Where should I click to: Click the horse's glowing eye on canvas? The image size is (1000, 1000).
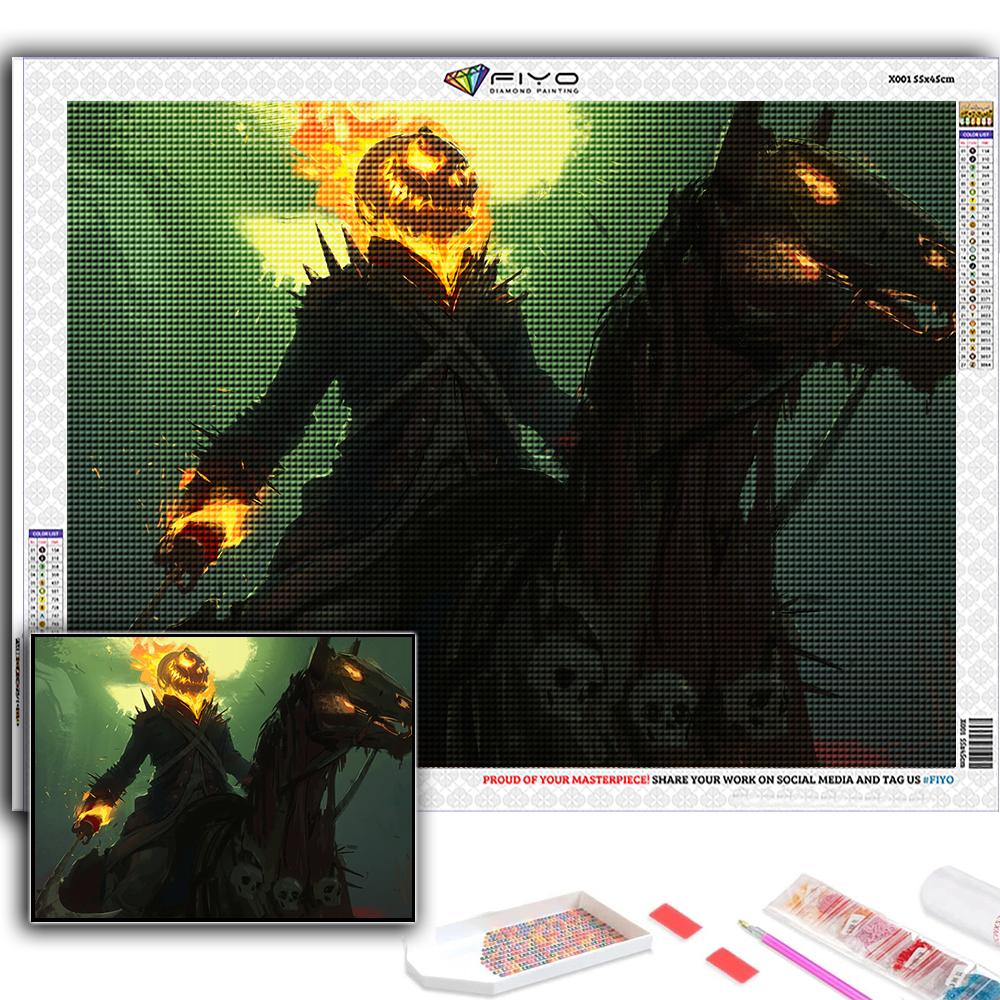(818, 182)
